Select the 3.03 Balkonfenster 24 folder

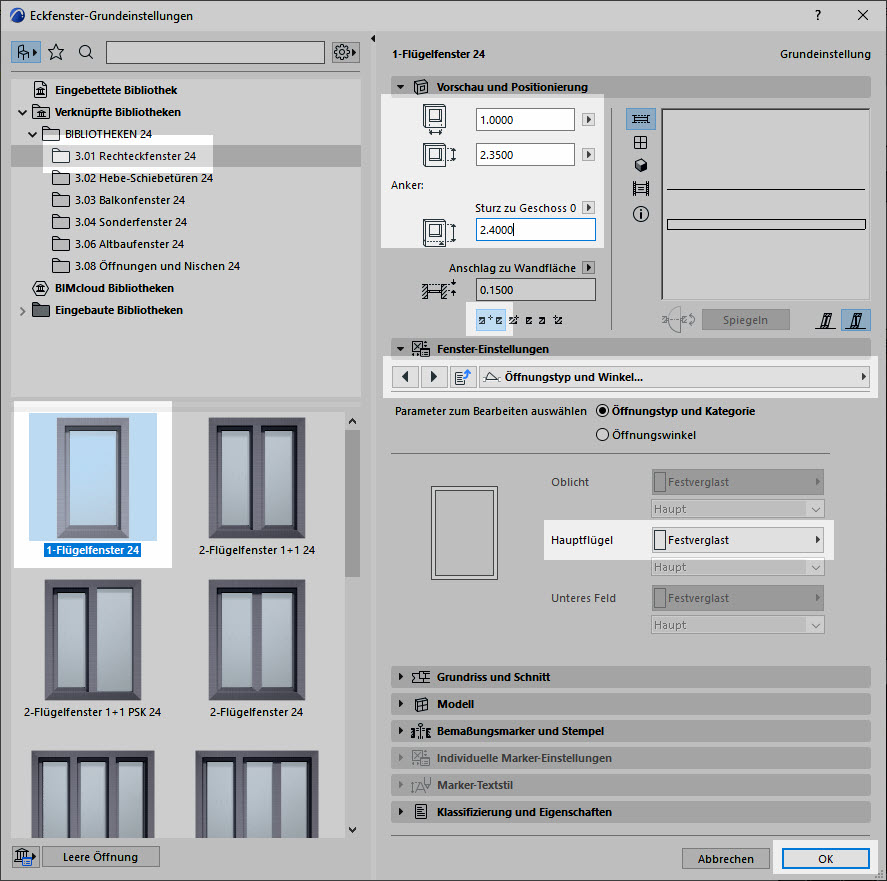pos(129,200)
